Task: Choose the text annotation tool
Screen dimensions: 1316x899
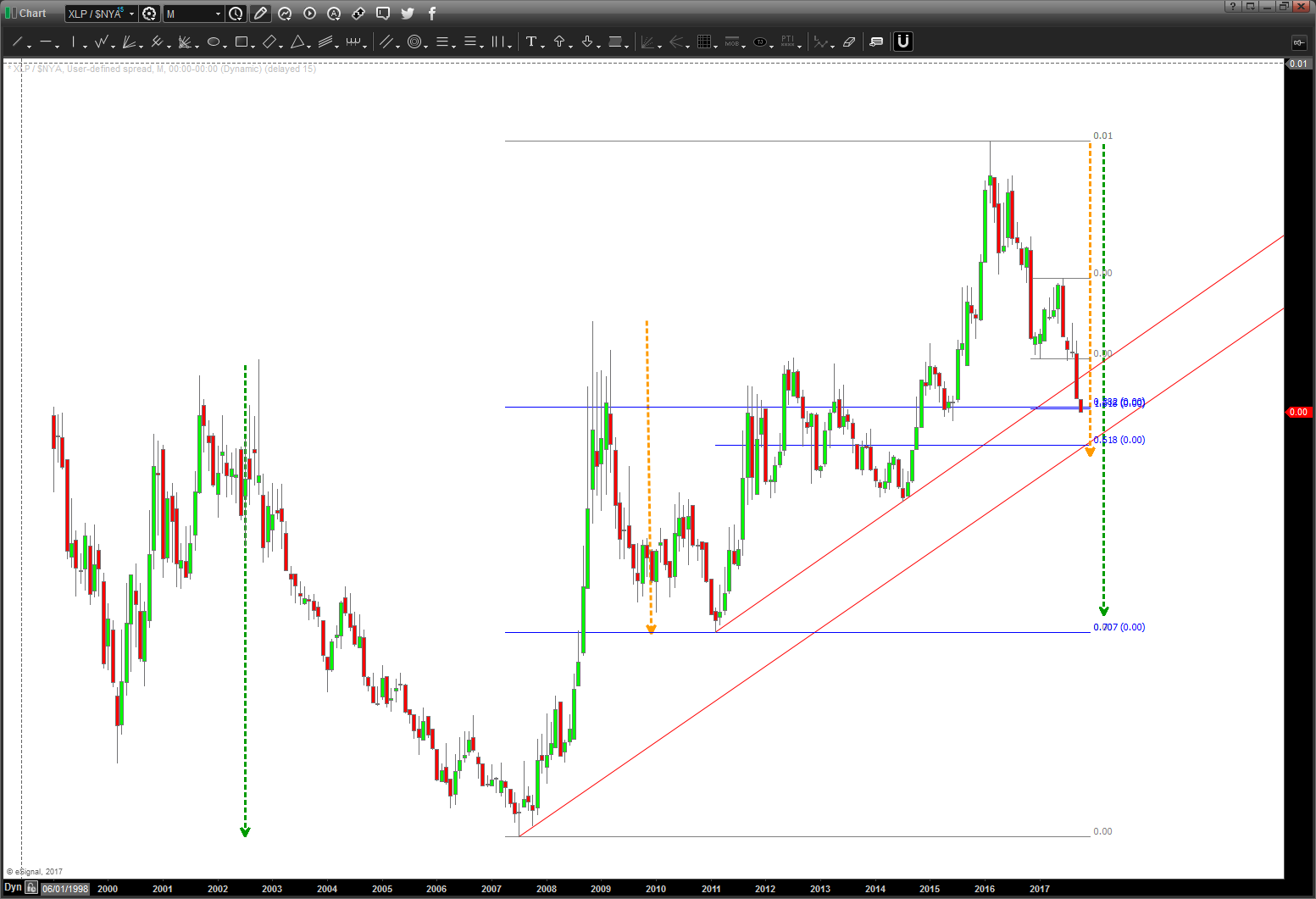Action: coord(530,42)
